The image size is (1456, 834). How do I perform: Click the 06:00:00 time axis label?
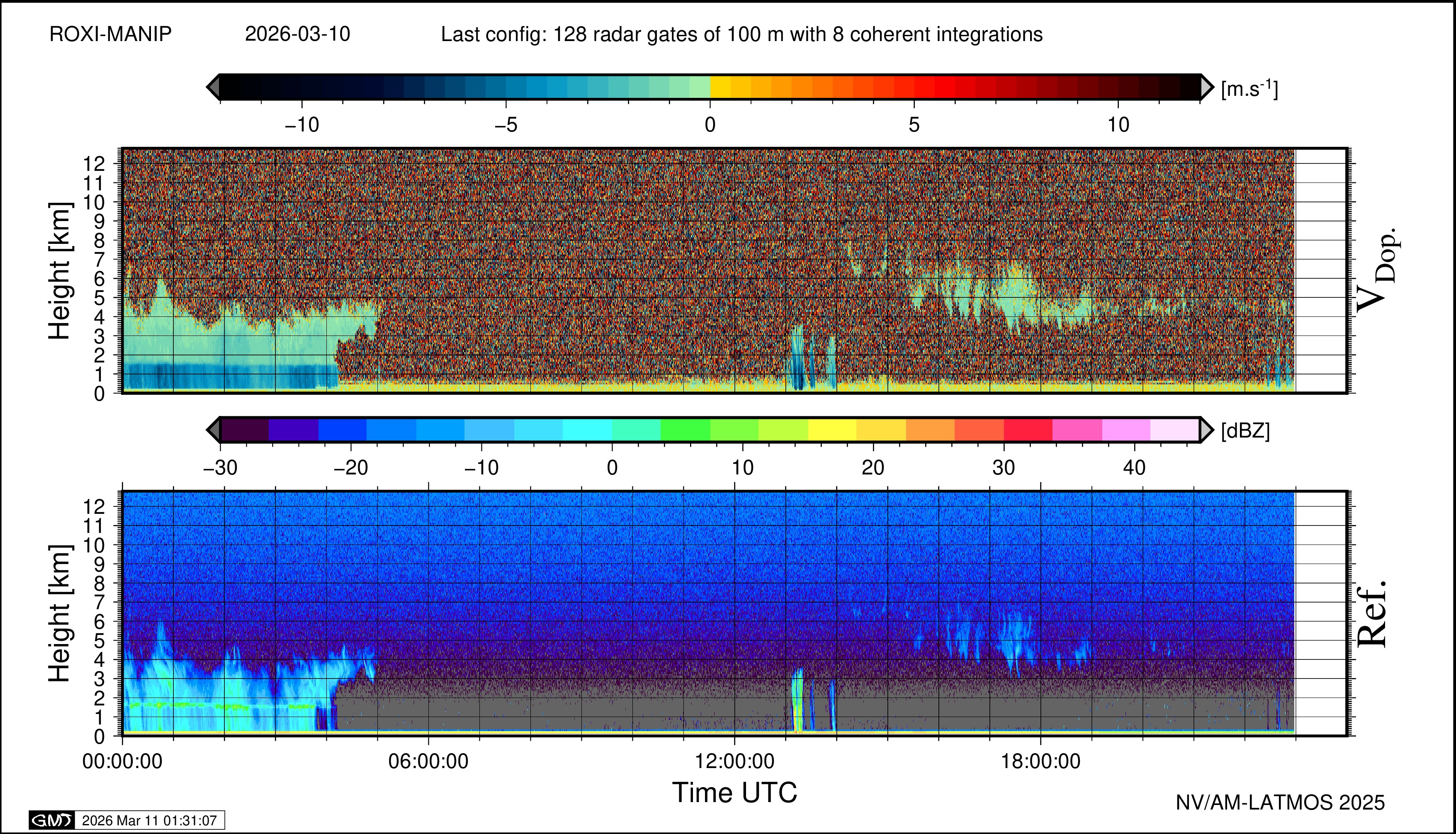pos(428,761)
